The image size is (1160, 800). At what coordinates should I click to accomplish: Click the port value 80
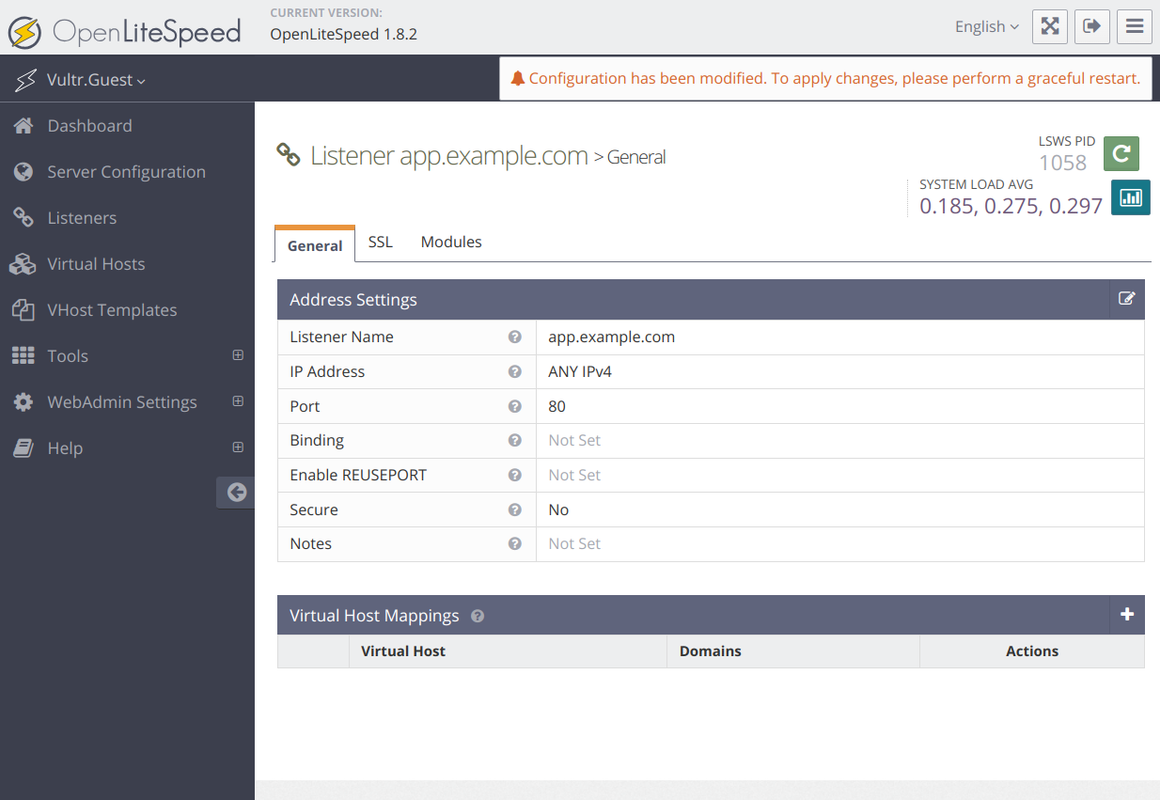tap(557, 406)
